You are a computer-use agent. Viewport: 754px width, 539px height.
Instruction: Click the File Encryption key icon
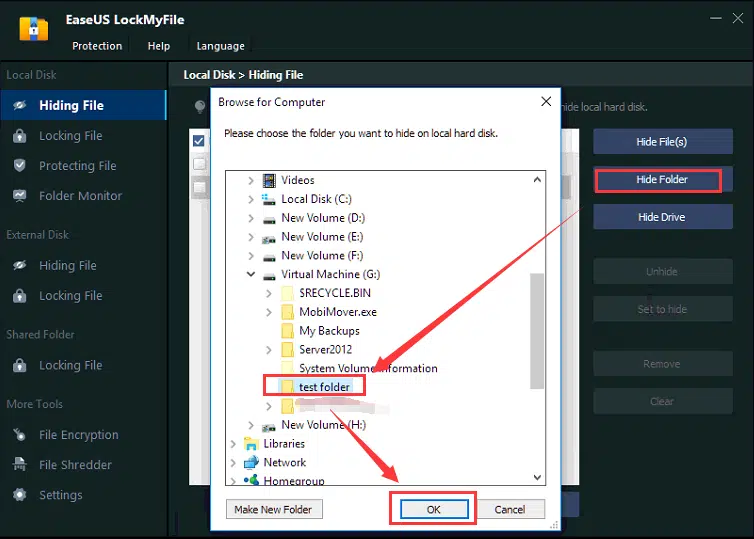click(20, 435)
